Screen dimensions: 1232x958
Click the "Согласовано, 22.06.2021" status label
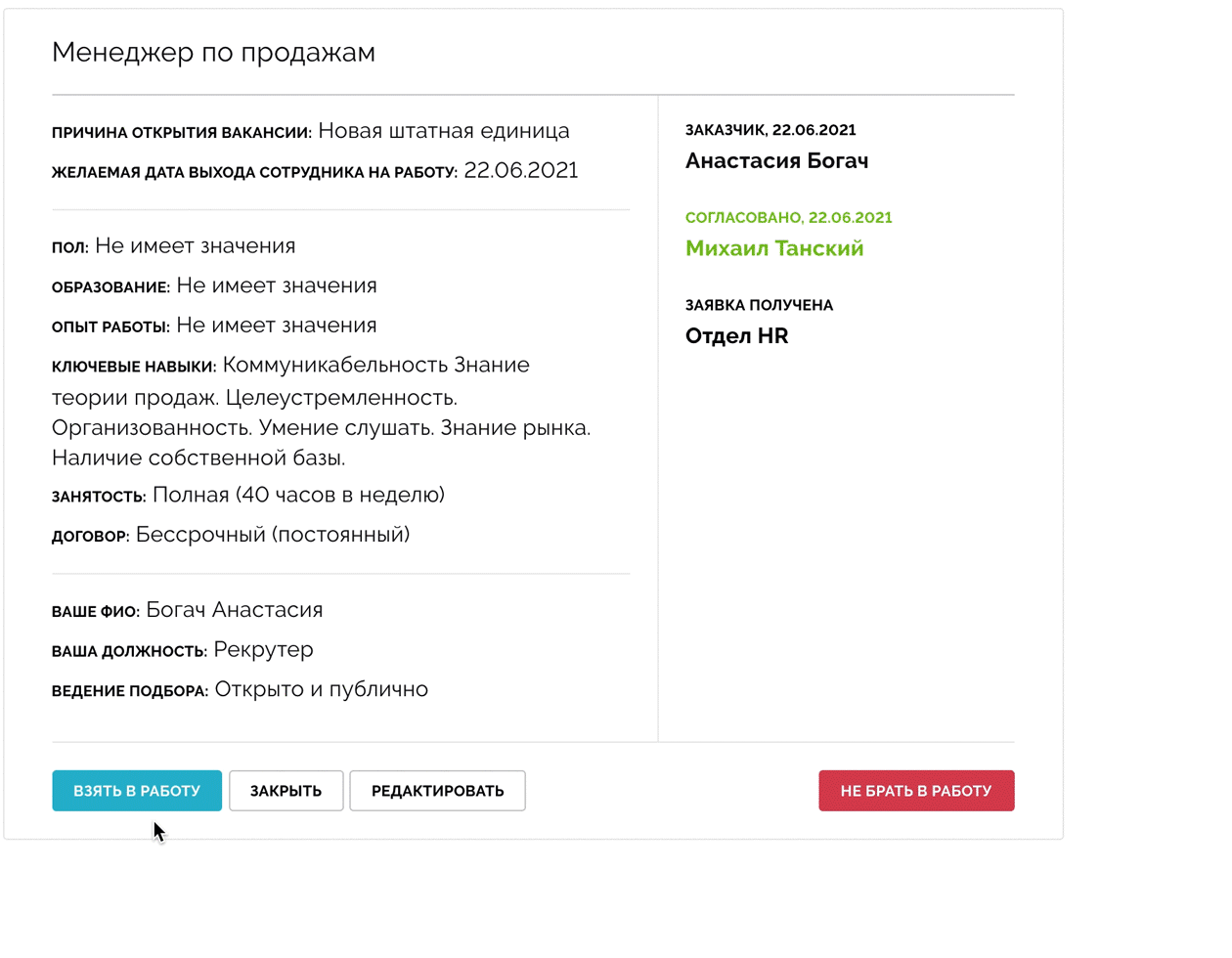pos(788,218)
